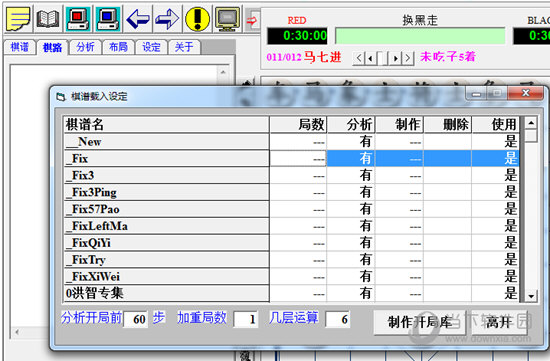Select the _Fix57Pao row name

tap(167, 209)
